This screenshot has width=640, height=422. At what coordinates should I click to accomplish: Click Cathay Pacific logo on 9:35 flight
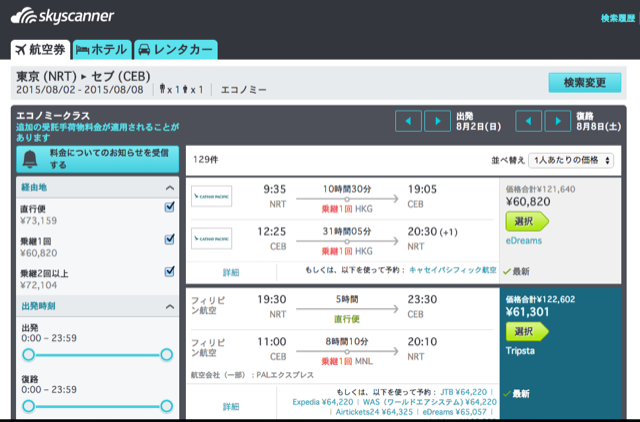pyautogui.click(x=211, y=196)
